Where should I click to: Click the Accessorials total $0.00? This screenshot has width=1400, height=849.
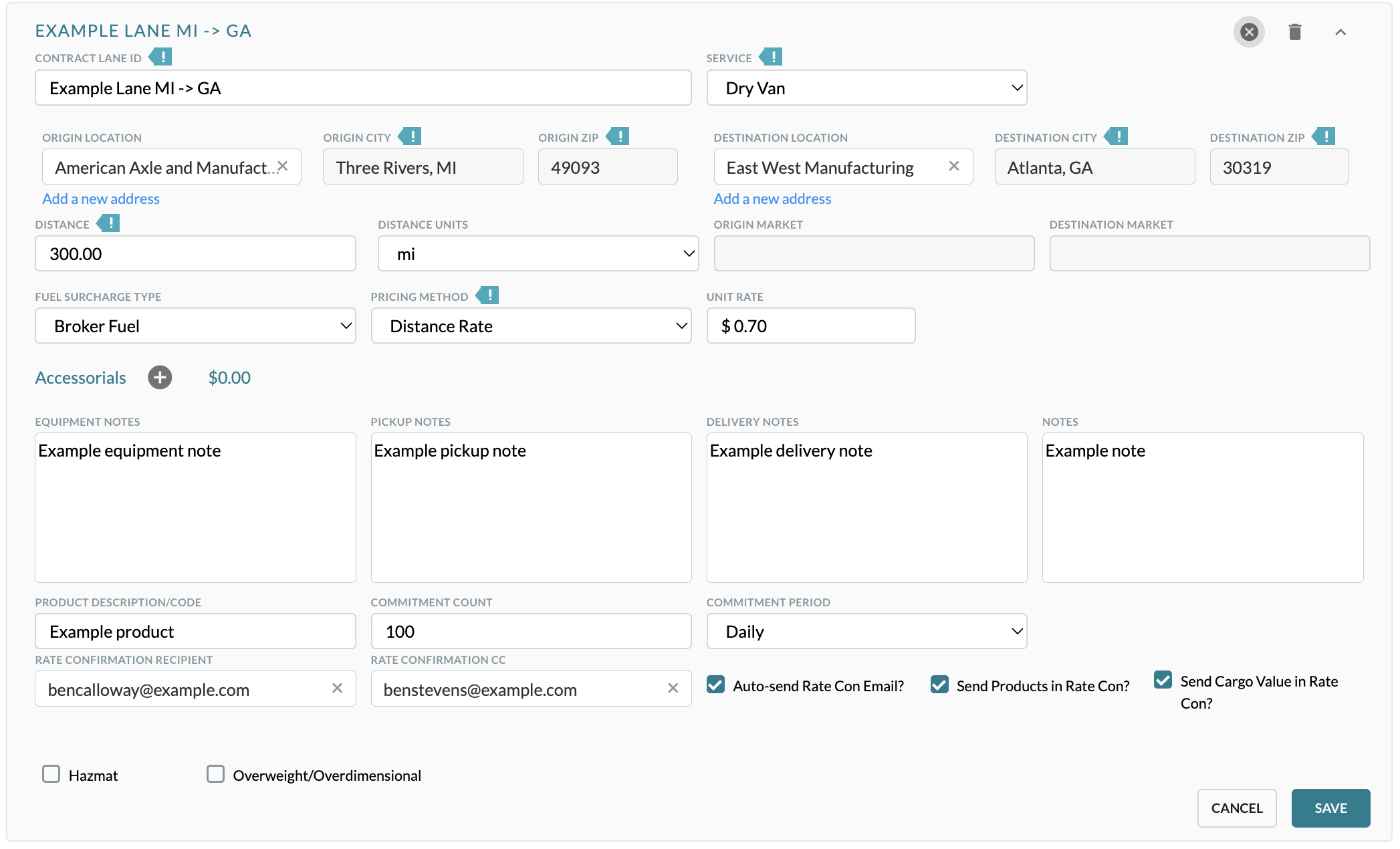point(229,378)
